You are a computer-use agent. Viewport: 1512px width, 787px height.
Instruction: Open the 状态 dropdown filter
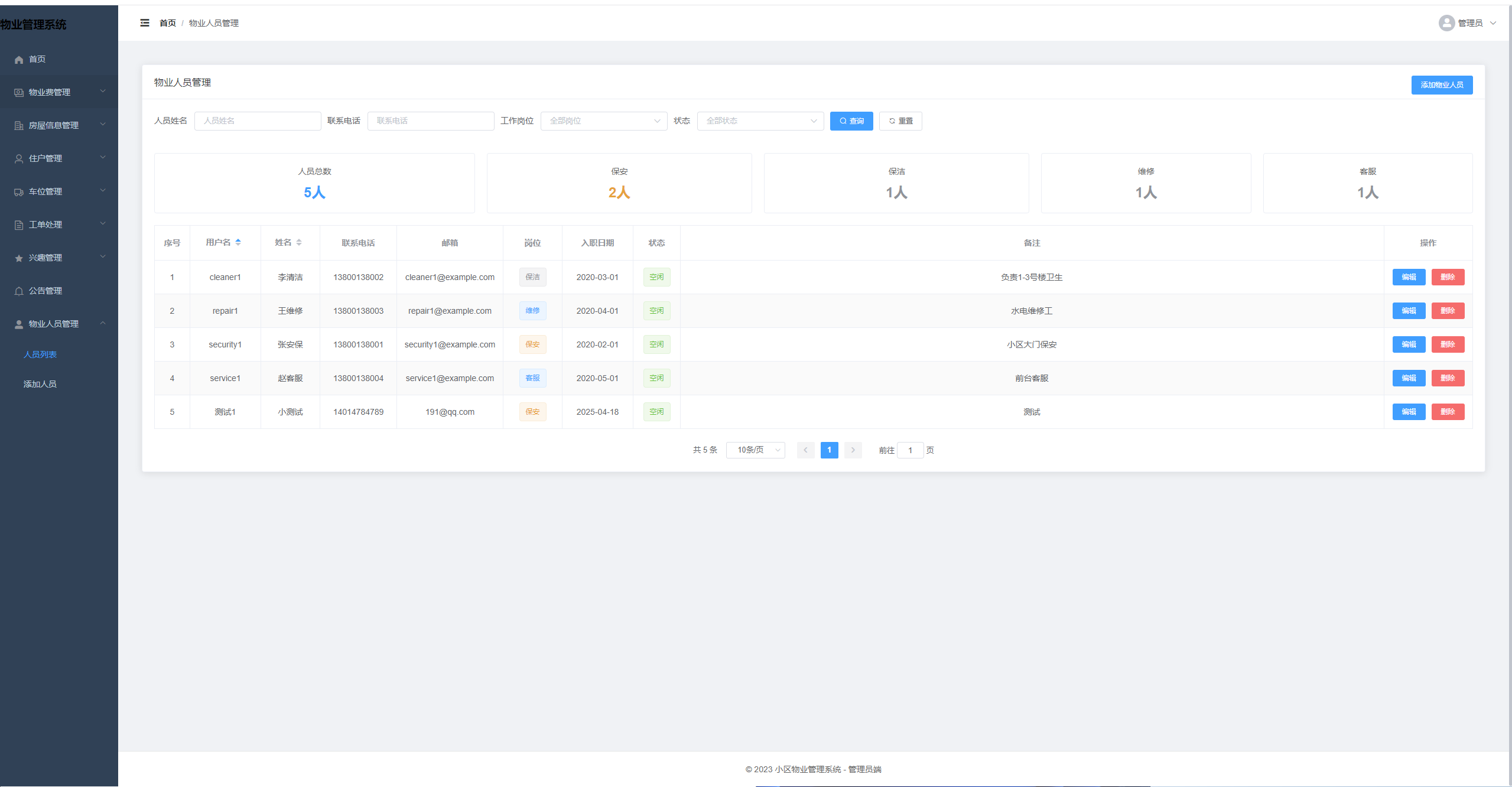(x=760, y=121)
